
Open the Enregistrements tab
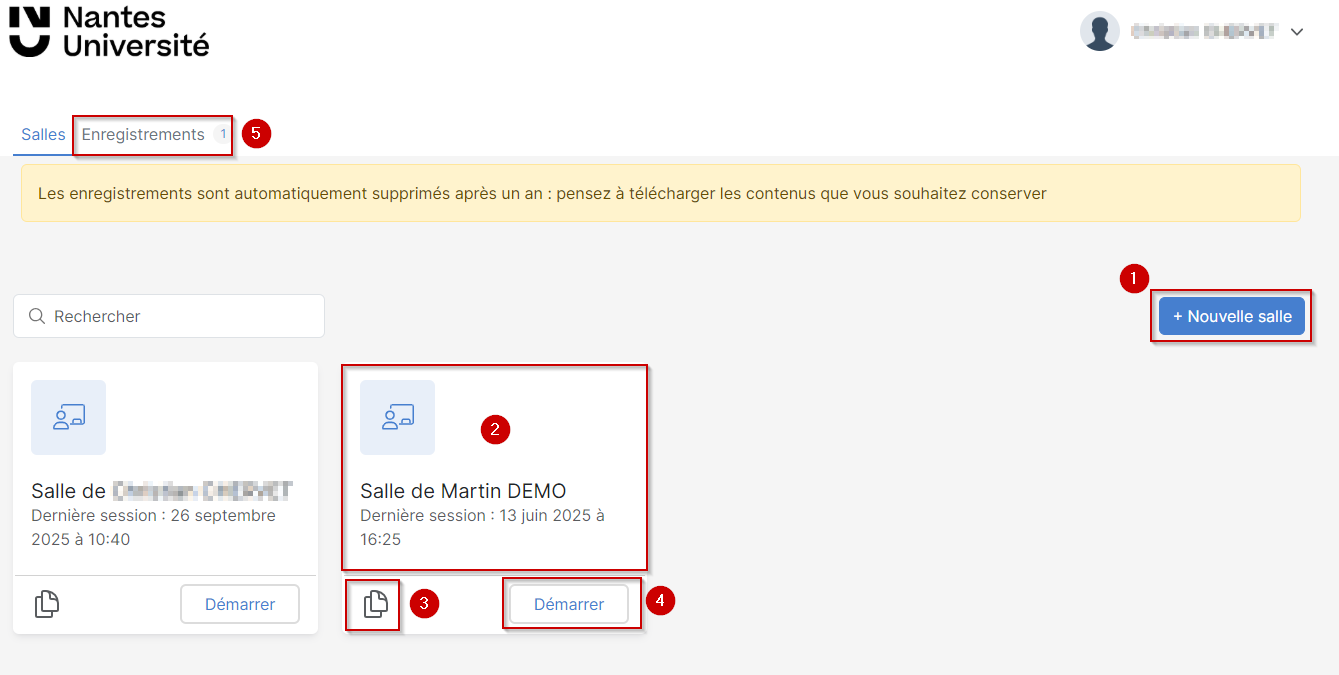143,135
